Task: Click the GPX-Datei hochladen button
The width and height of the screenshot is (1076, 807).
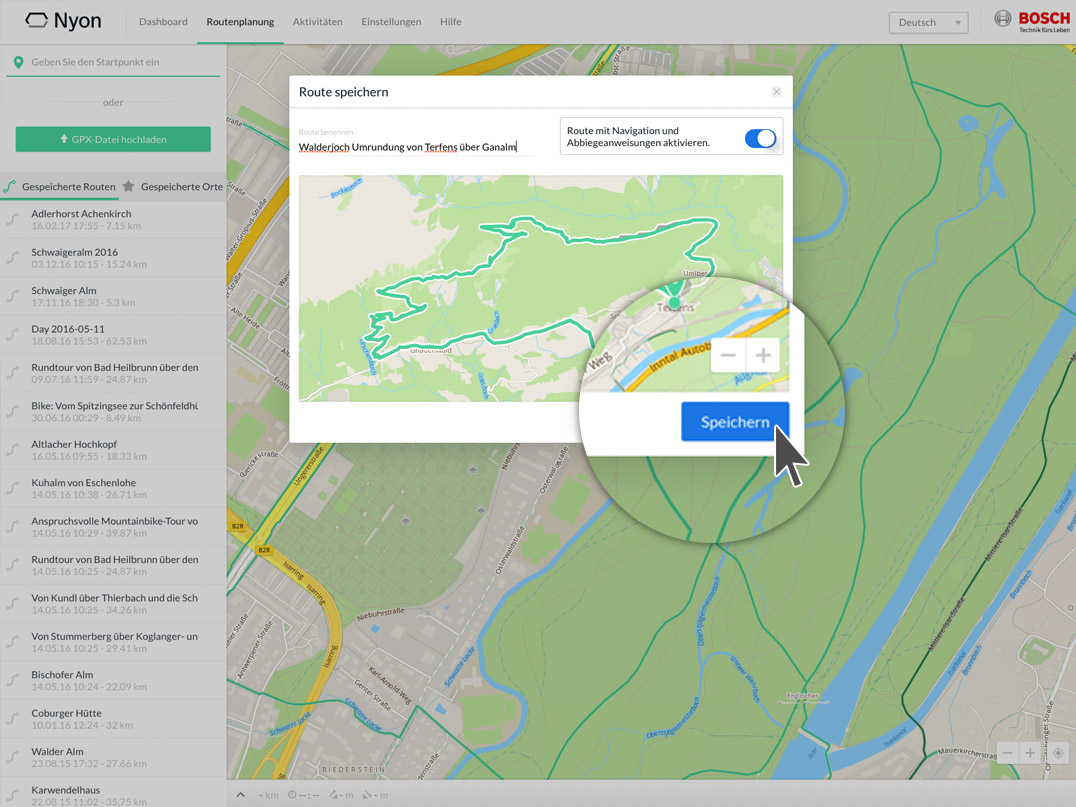Action: pos(113,139)
